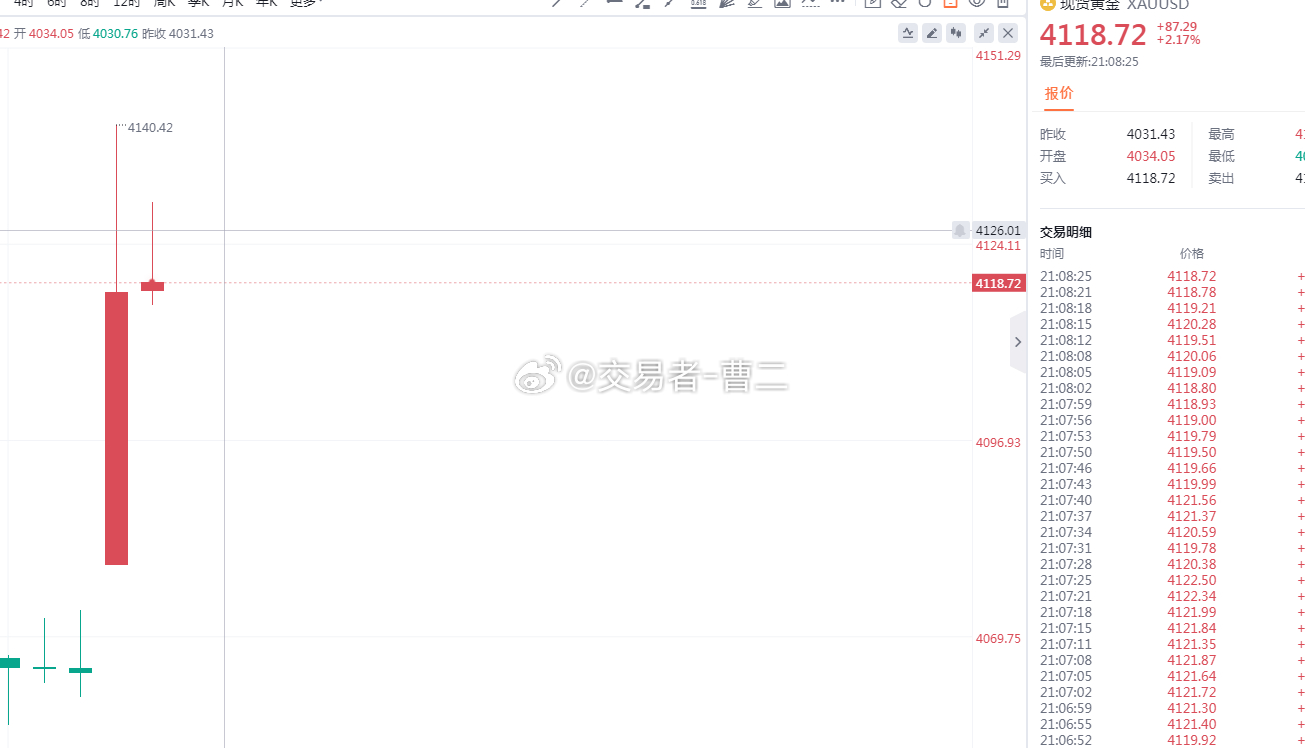1305x748 pixels.
Task: Select trade row at 21:08:18
Action: [x=1172, y=308]
